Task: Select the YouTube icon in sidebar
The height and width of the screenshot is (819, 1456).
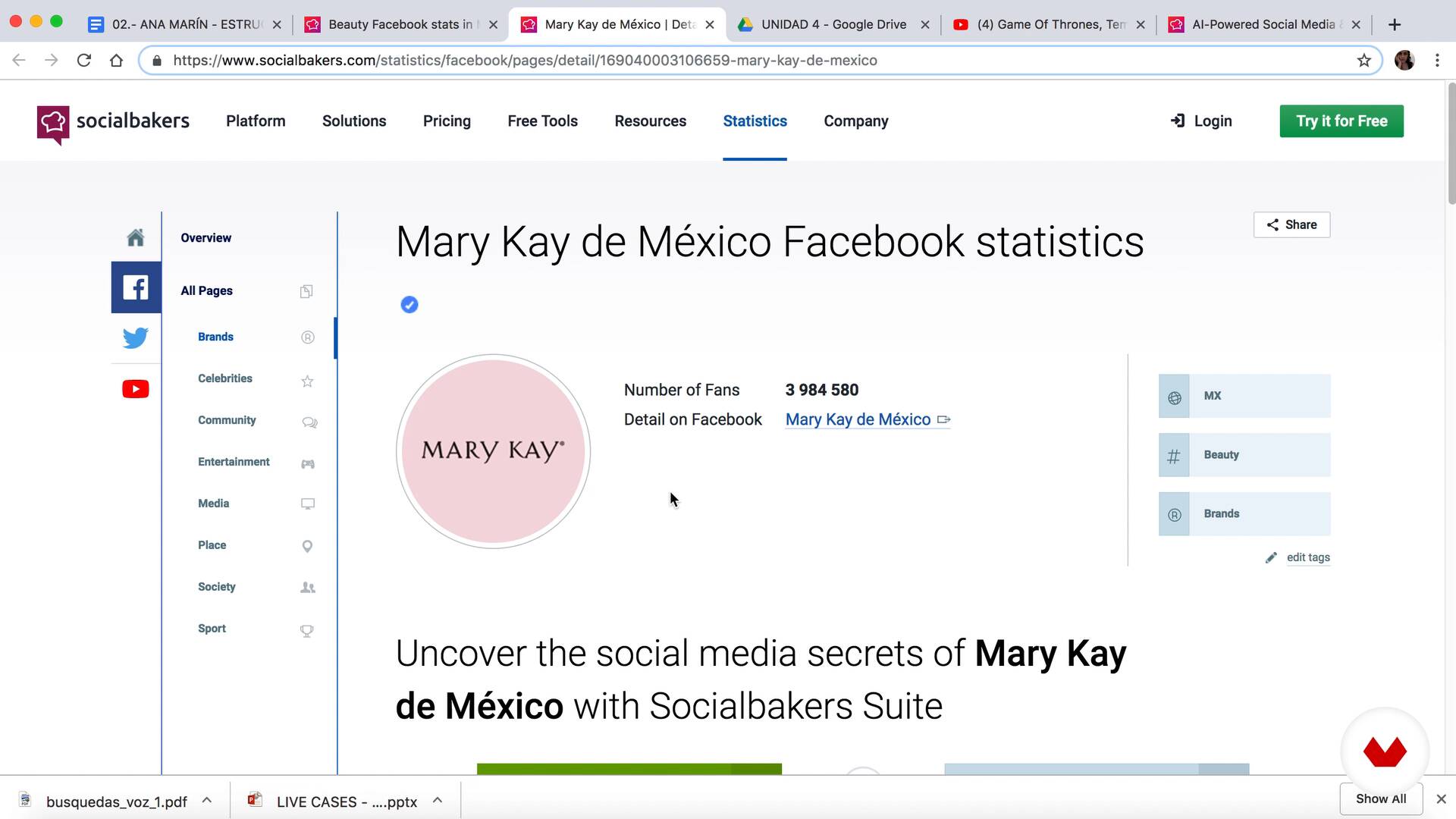Action: tap(136, 389)
